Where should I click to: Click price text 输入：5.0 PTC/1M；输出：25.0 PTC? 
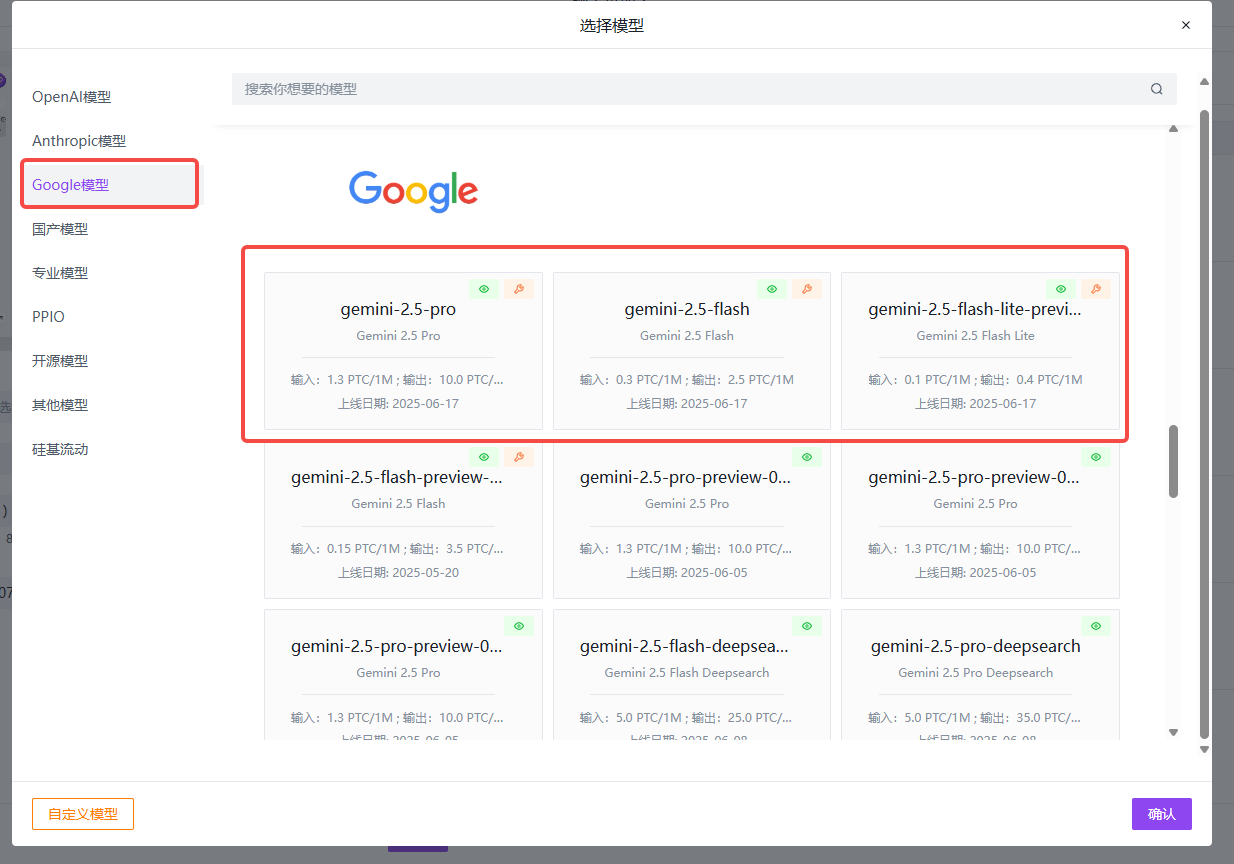point(687,718)
